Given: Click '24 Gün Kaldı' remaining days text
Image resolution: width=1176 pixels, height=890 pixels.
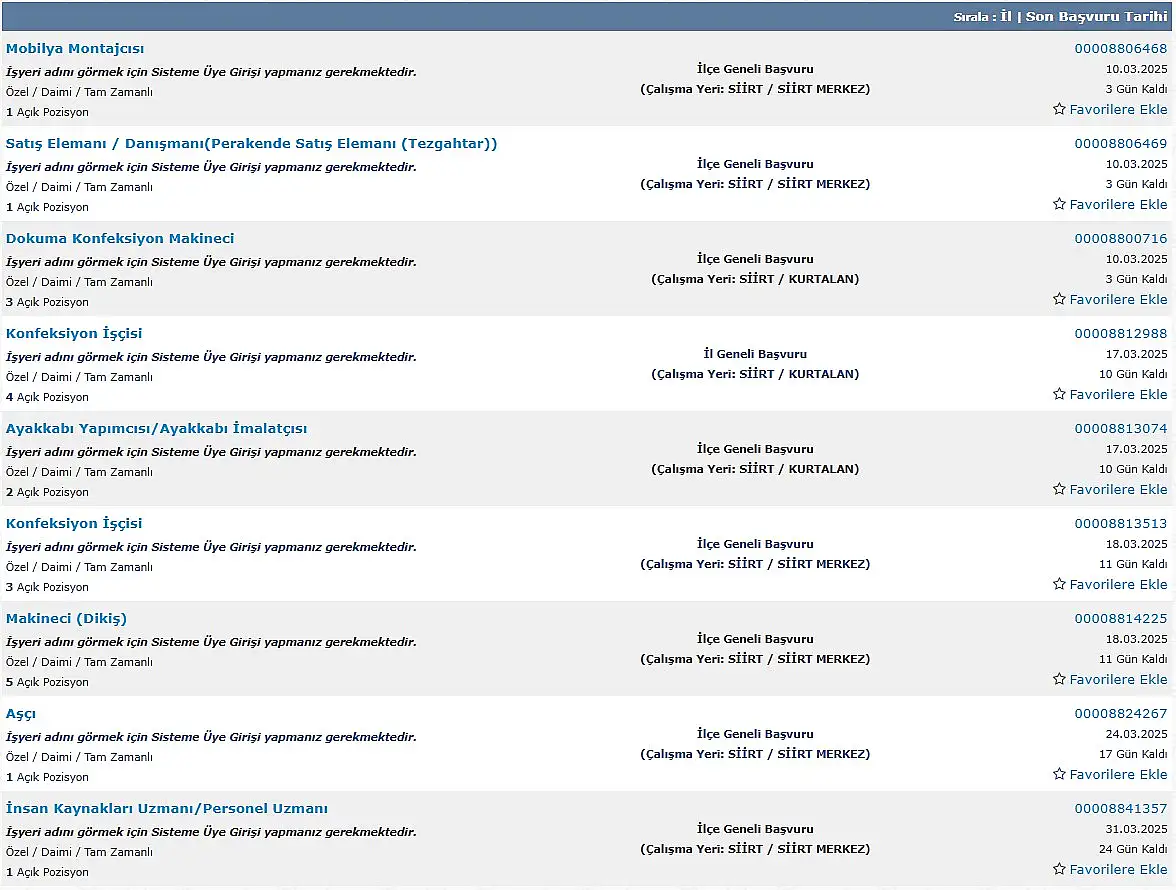Looking at the screenshot, I should click(1133, 849).
